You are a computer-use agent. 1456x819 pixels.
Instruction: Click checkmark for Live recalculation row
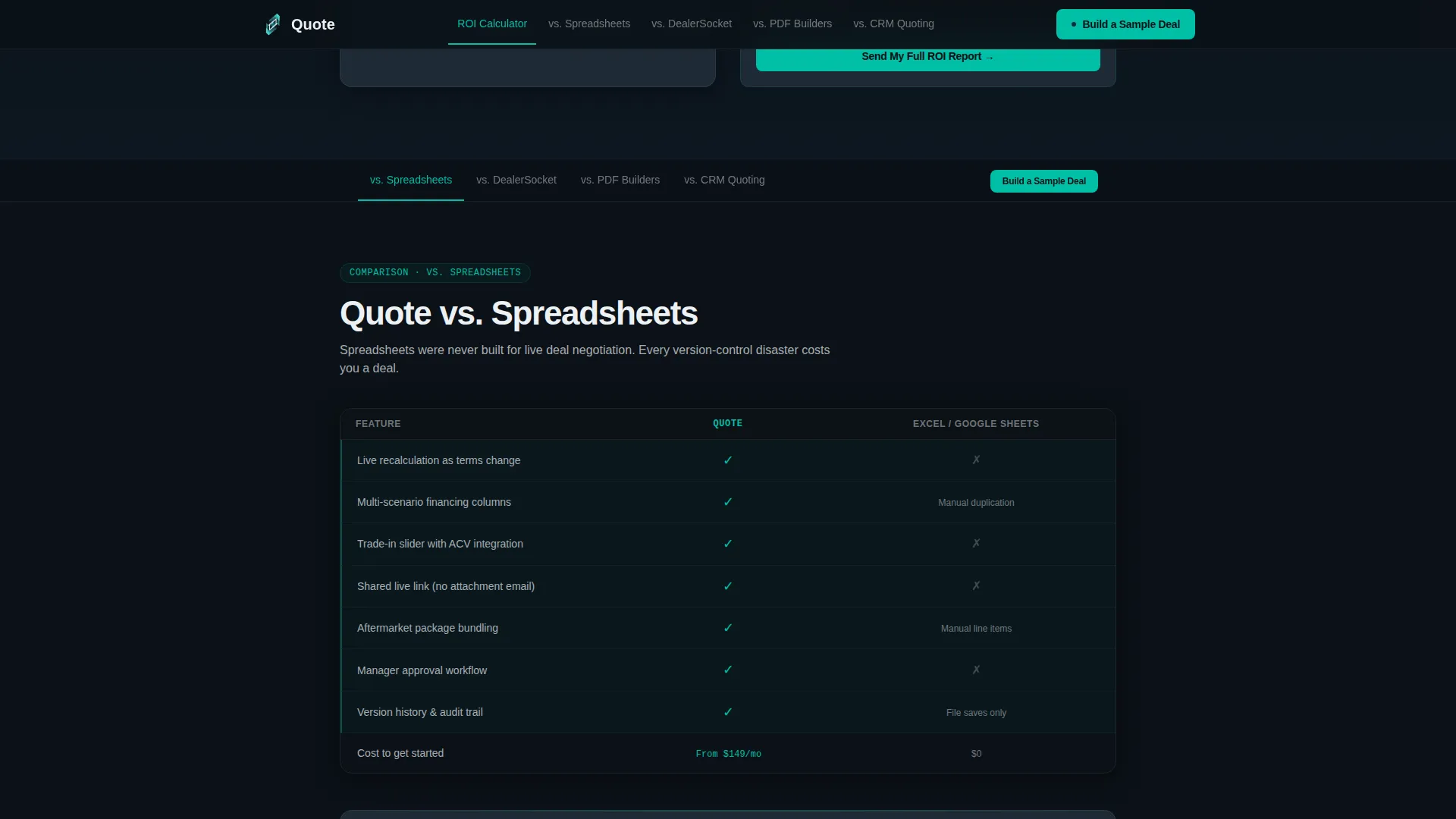pos(728,460)
